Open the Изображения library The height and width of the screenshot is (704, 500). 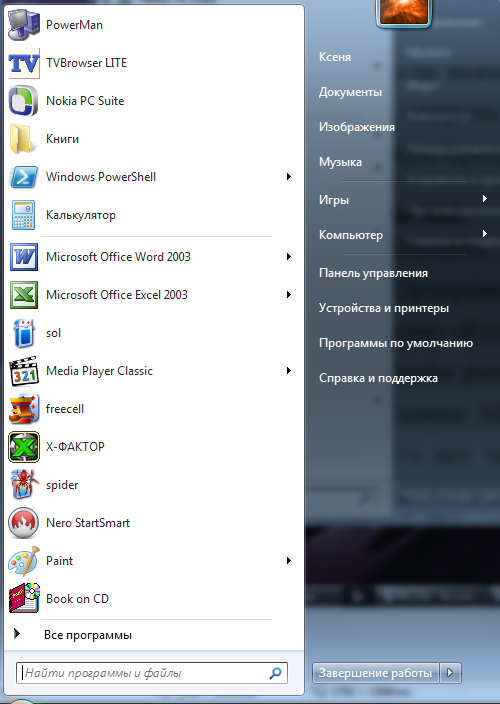point(357,127)
